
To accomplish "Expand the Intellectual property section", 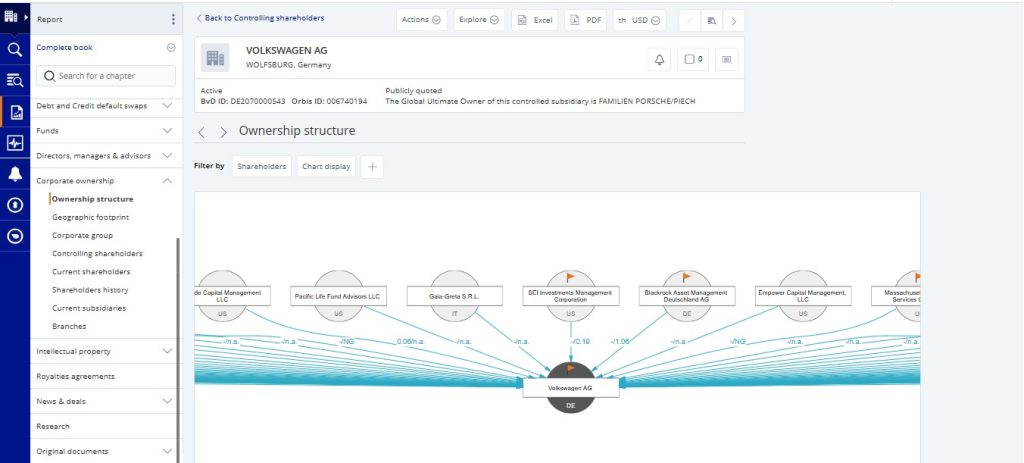I will click(x=168, y=351).
